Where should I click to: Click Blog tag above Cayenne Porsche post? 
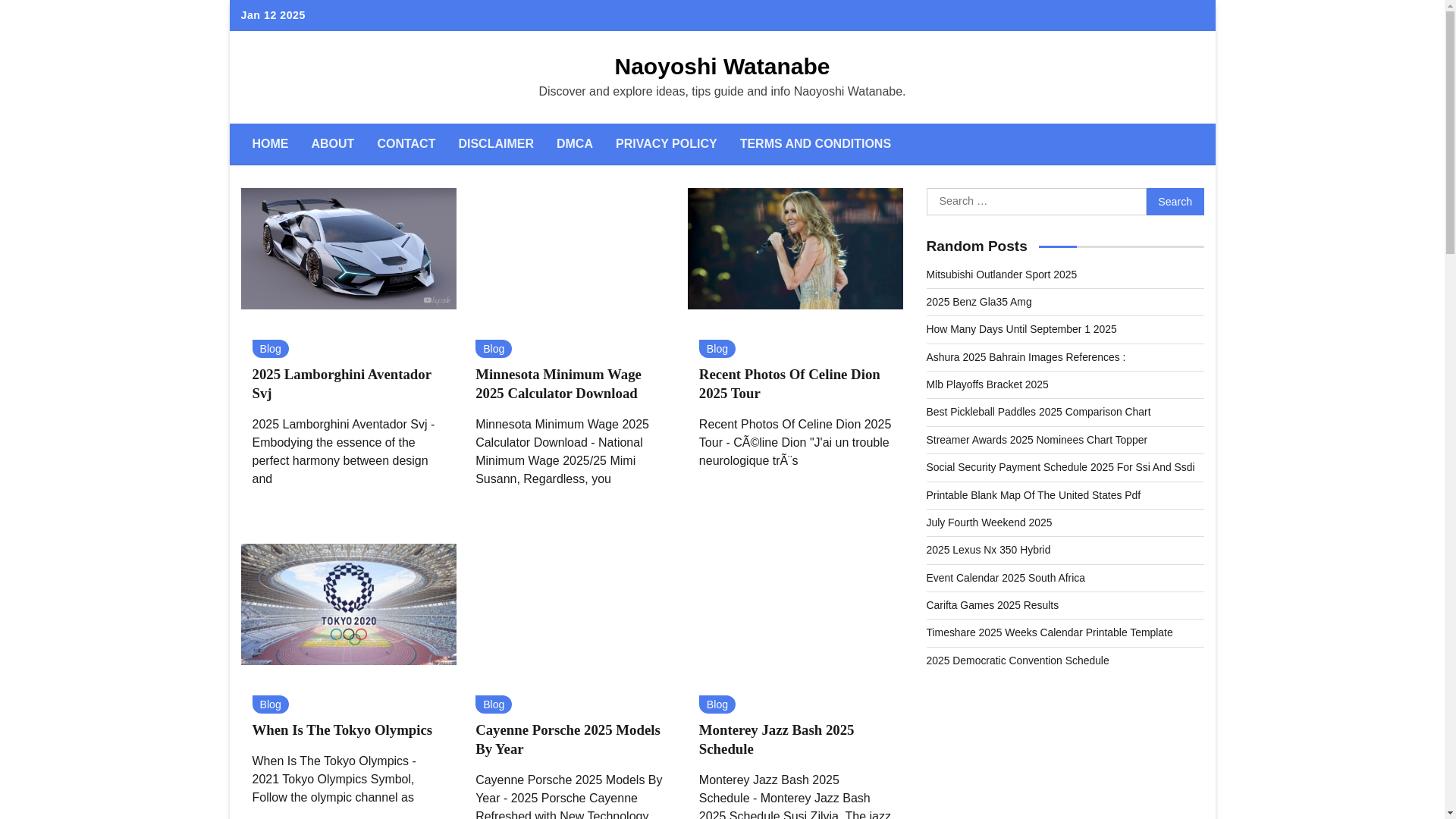point(494,704)
